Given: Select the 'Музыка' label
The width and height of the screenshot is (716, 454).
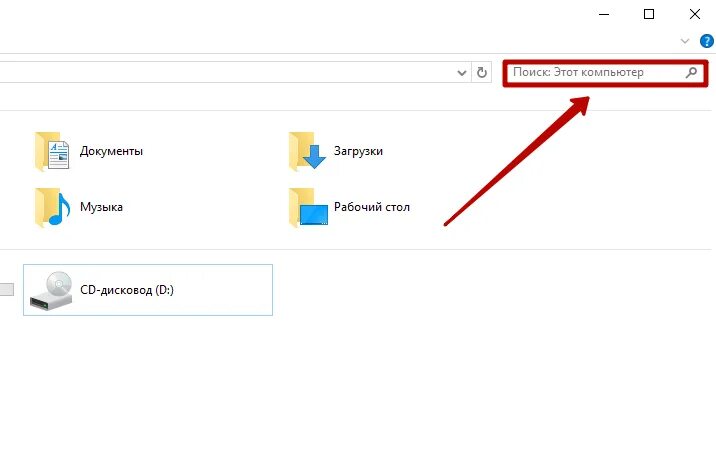Looking at the screenshot, I should coord(101,207).
